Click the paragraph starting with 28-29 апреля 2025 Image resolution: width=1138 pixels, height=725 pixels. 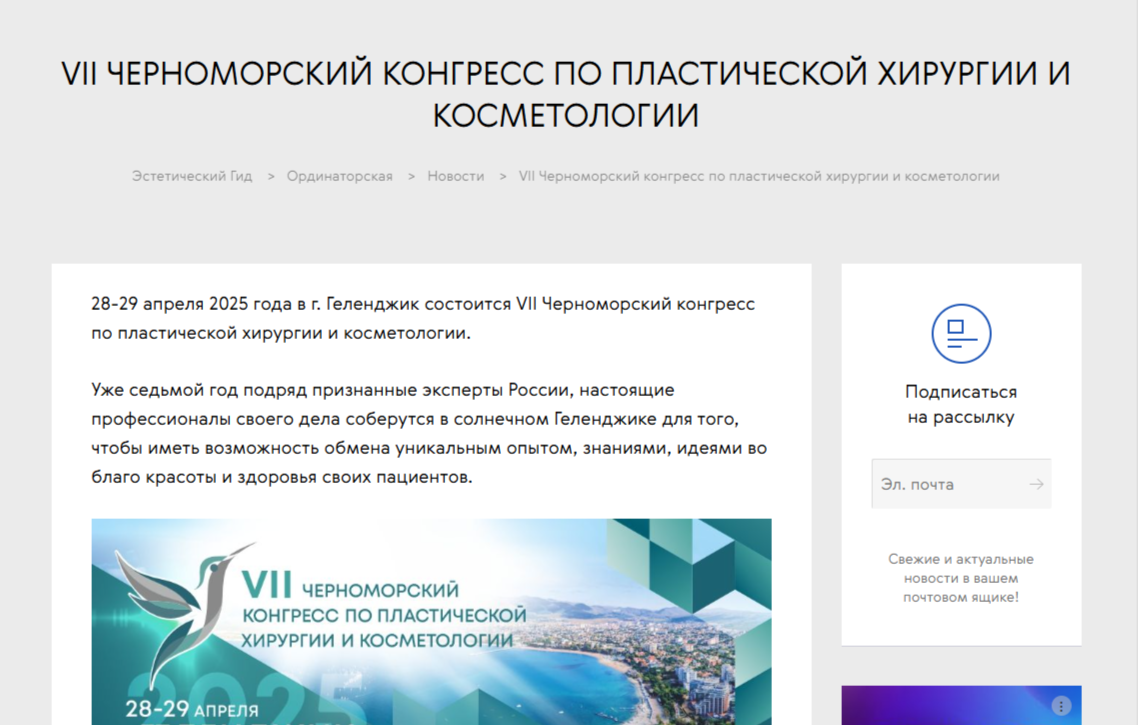(x=422, y=318)
